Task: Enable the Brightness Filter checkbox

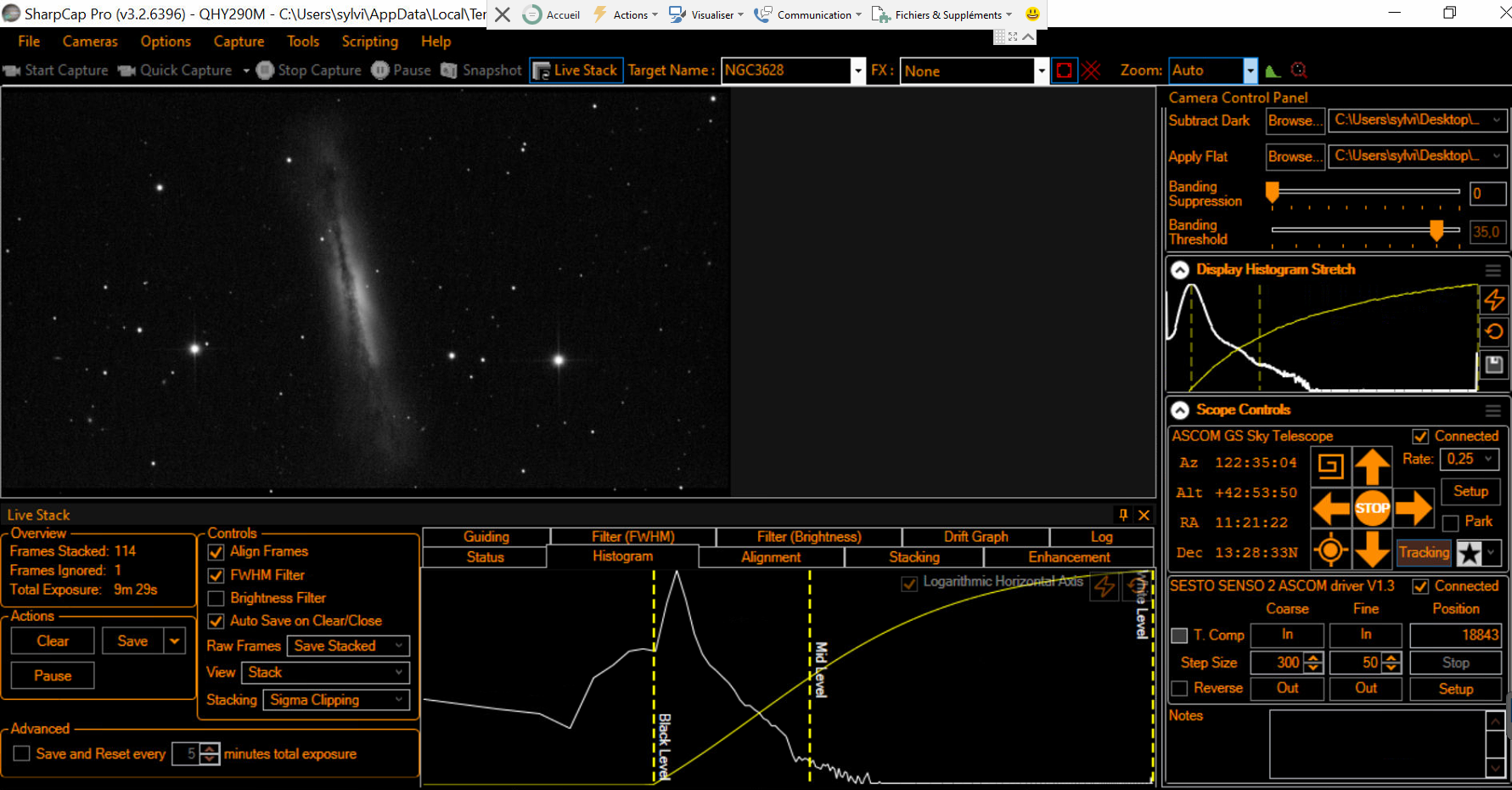Action: (216, 599)
